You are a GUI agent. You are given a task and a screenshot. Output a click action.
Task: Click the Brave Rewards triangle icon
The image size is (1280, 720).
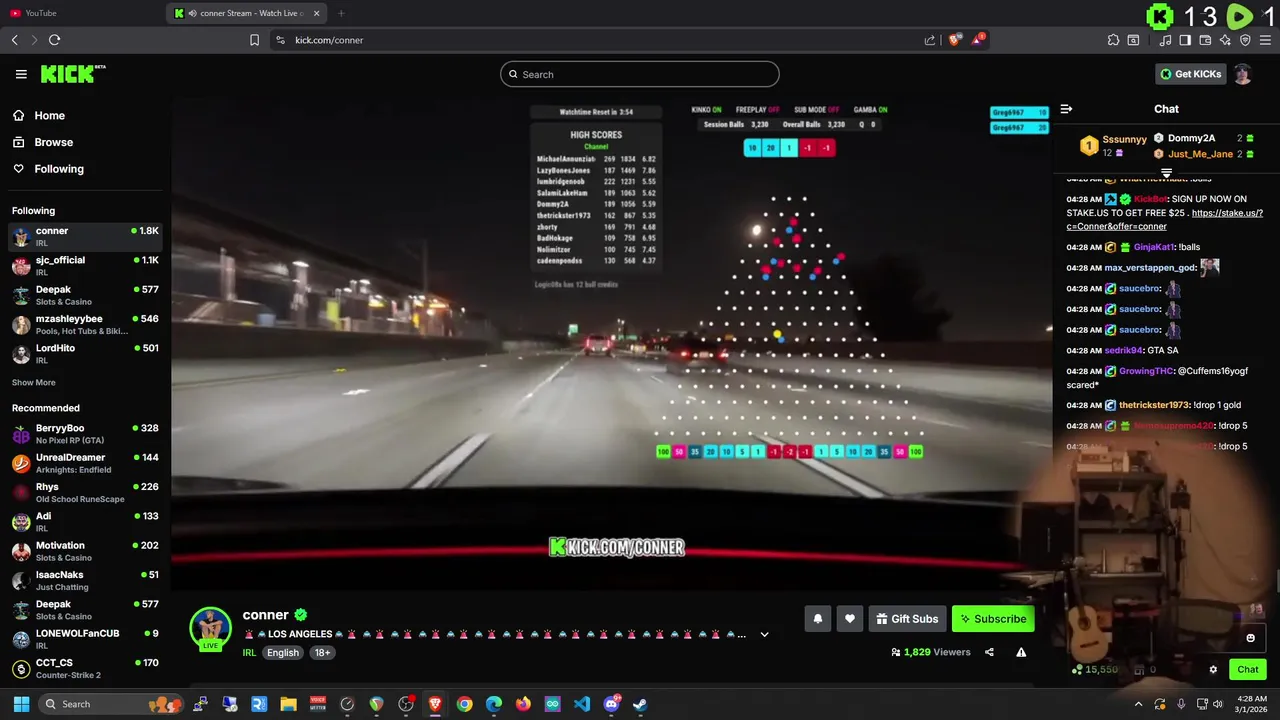tap(978, 40)
